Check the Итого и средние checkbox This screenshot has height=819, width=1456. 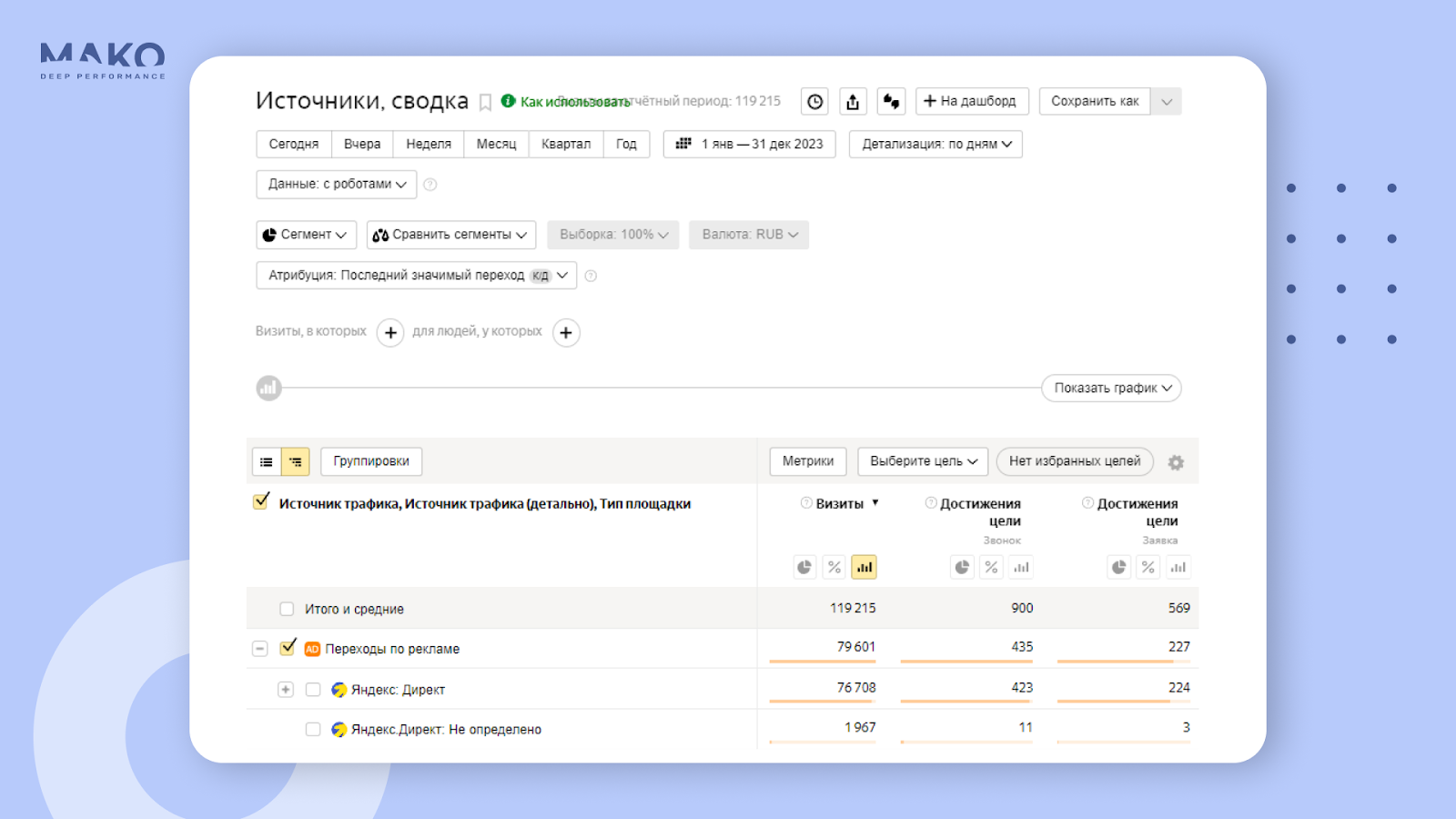coord(287,609)
